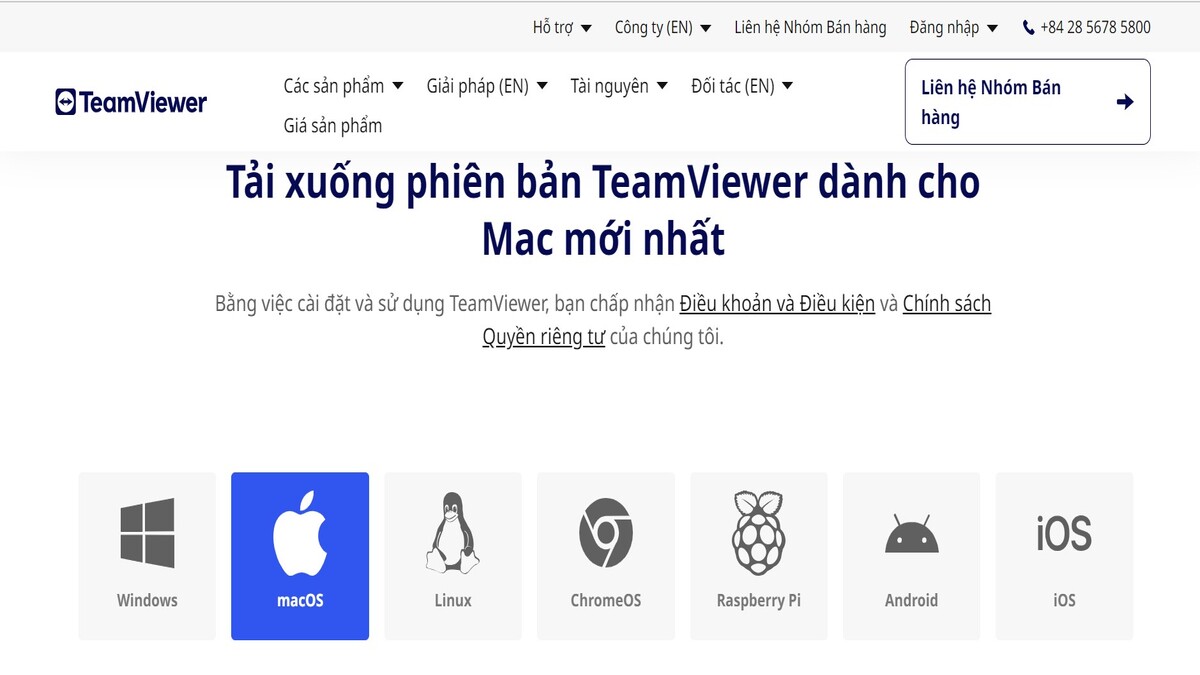Expand the Đối tác (EN) menu
Image resolution: width=1200 pixels, height=675 pixels.
tap(742, 86)
